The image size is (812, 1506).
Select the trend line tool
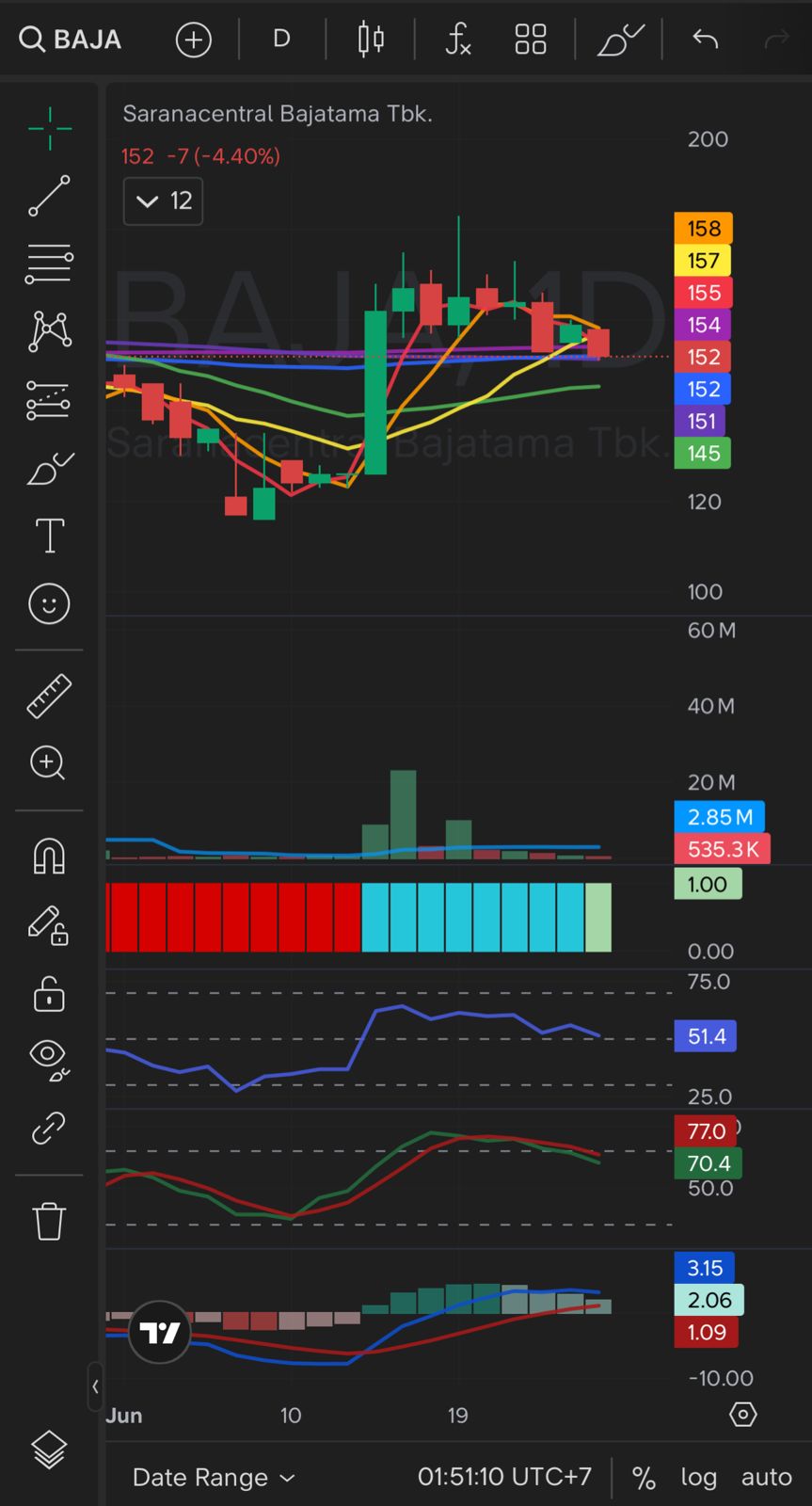click(x=49, y=196)
